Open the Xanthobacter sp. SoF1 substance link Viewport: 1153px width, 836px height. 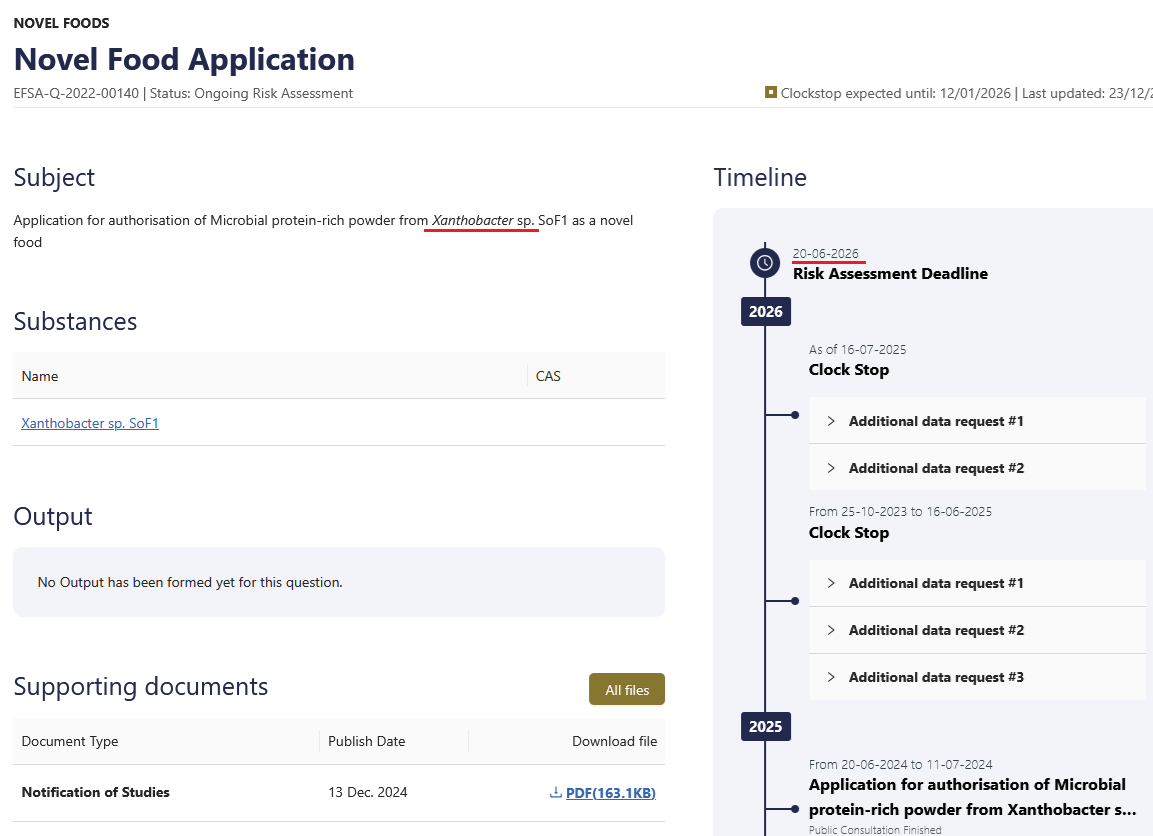[90, 423]
